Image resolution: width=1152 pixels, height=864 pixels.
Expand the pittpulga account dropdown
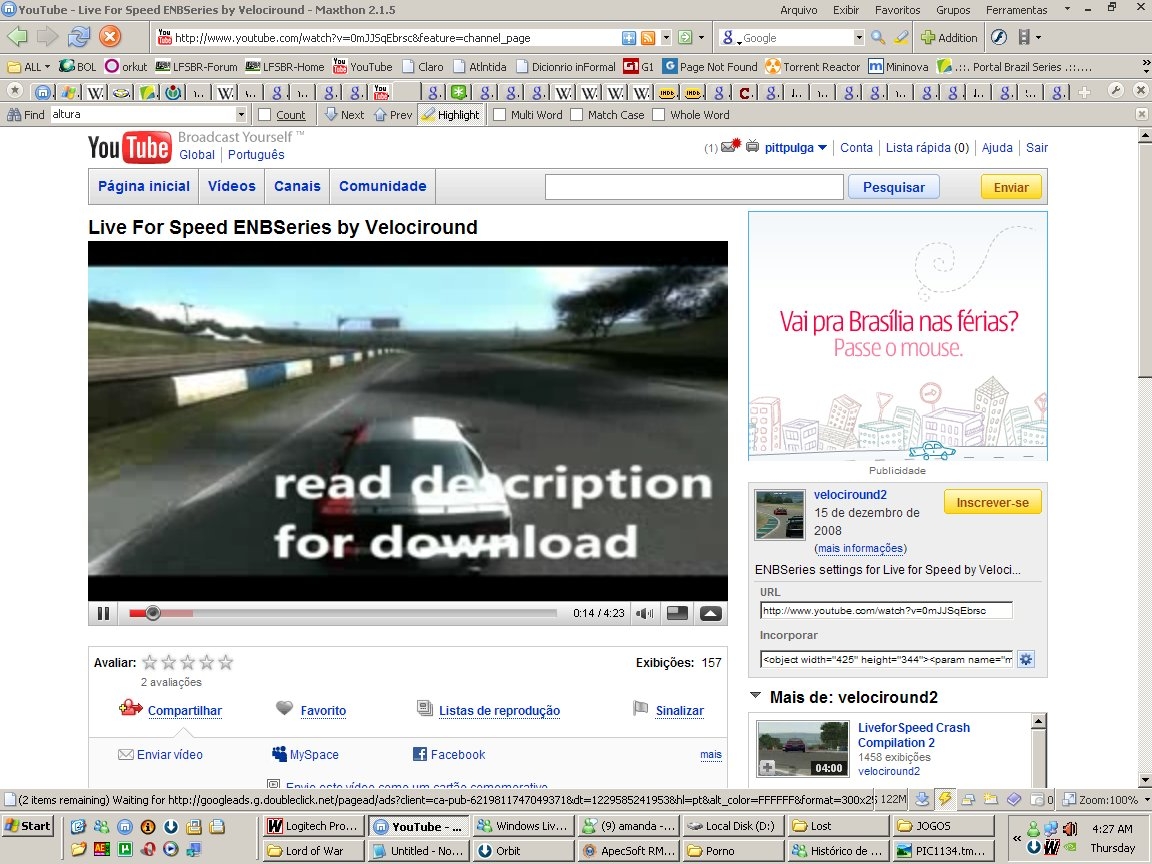point(823,148)
